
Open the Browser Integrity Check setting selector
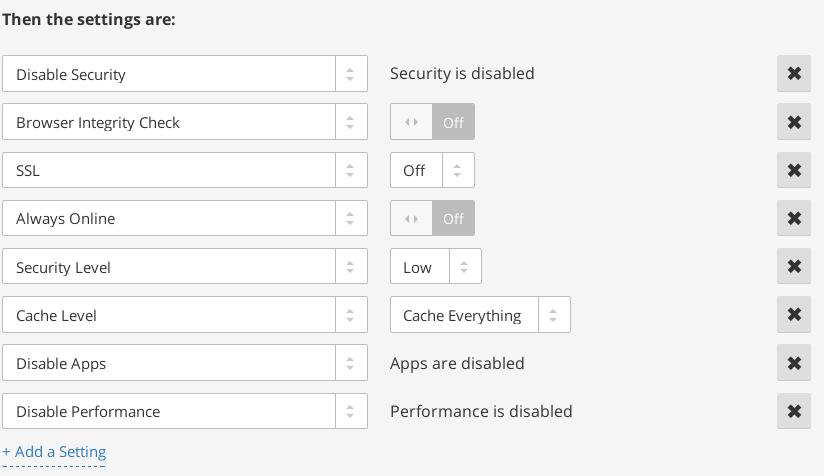coord(186,122)
